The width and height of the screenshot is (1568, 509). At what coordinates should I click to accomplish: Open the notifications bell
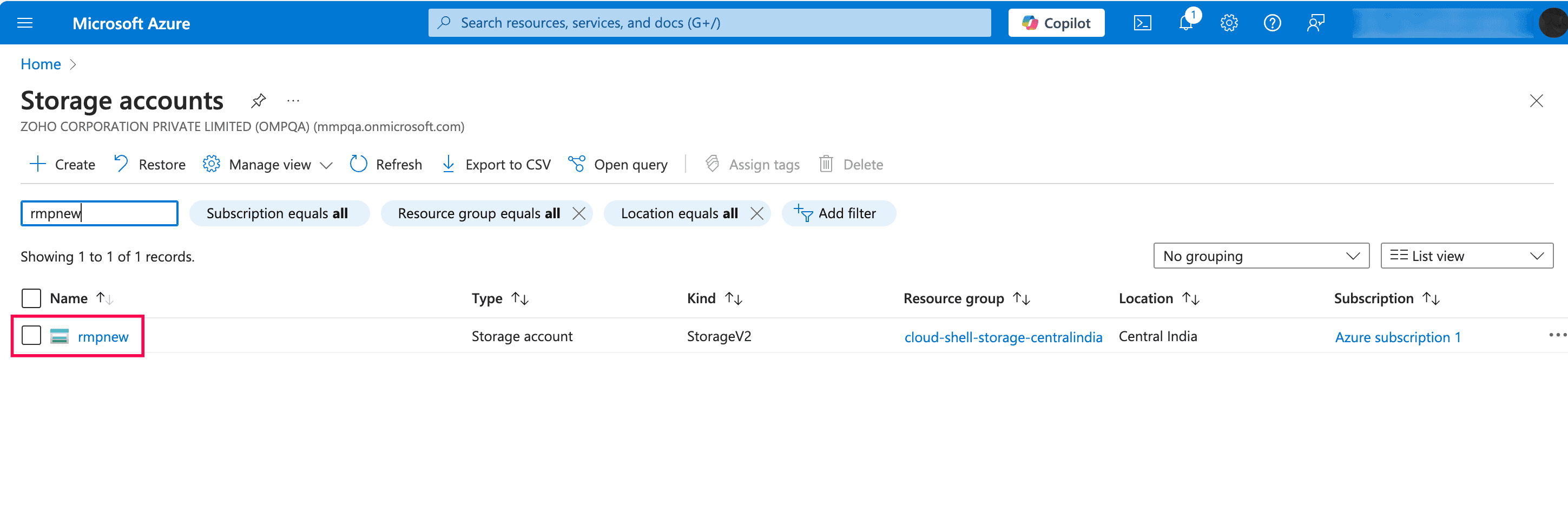coord(1185,23)
